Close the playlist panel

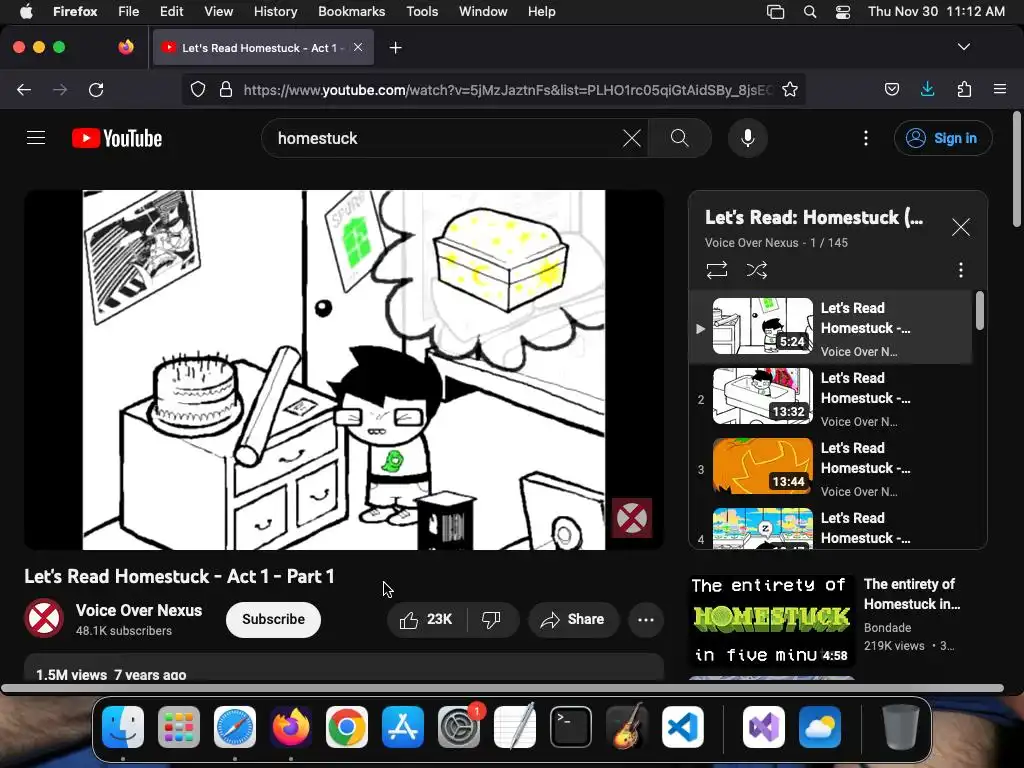[961, 227]
